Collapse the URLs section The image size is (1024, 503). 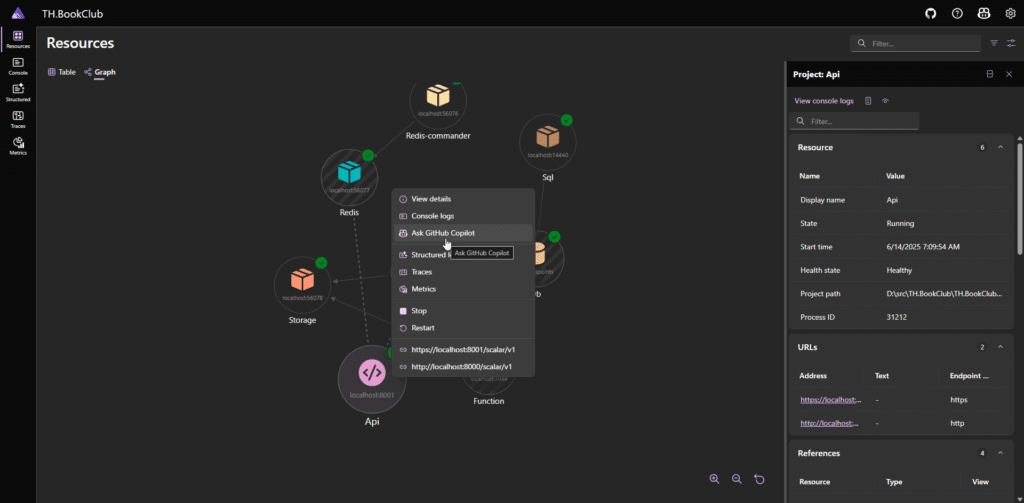pos(1002,347)
